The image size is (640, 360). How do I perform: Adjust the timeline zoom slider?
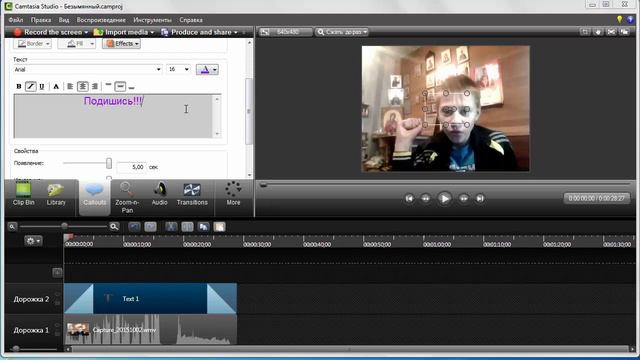[64, 226]
